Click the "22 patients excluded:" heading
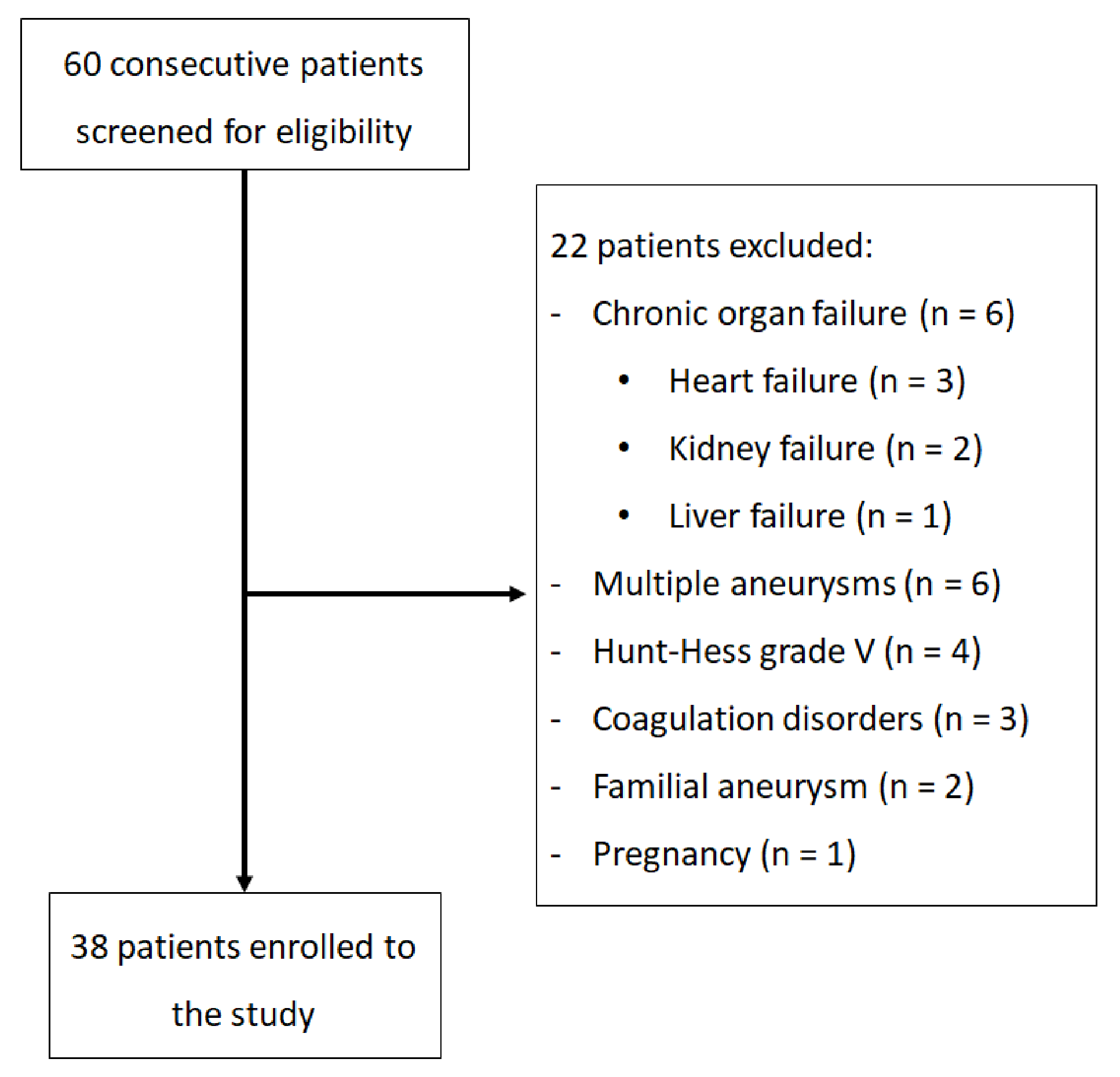This screenshot has width=1120, height=1077. (x=712, y=246)
